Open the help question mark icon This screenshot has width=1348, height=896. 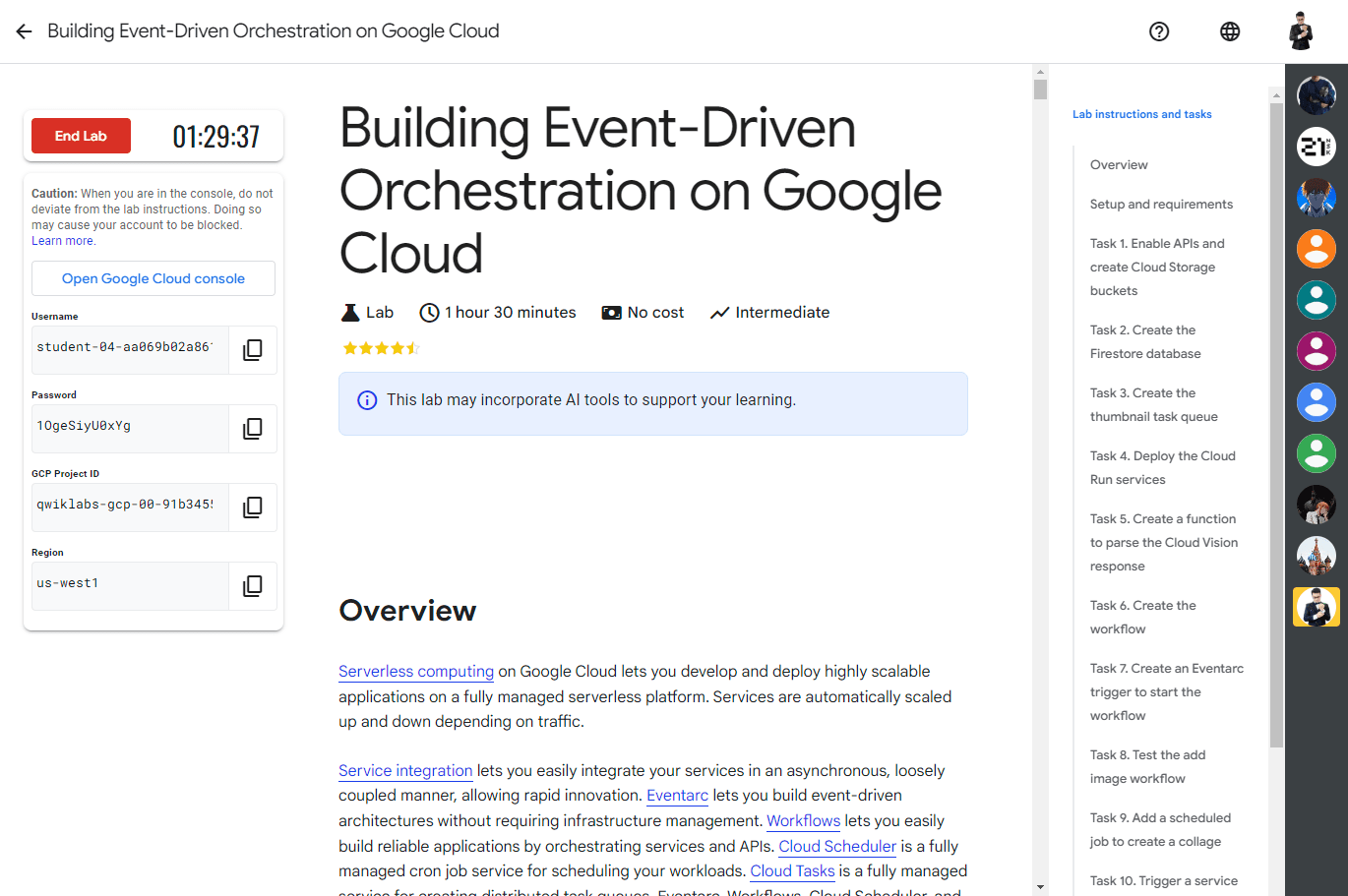pos(1159,31)
